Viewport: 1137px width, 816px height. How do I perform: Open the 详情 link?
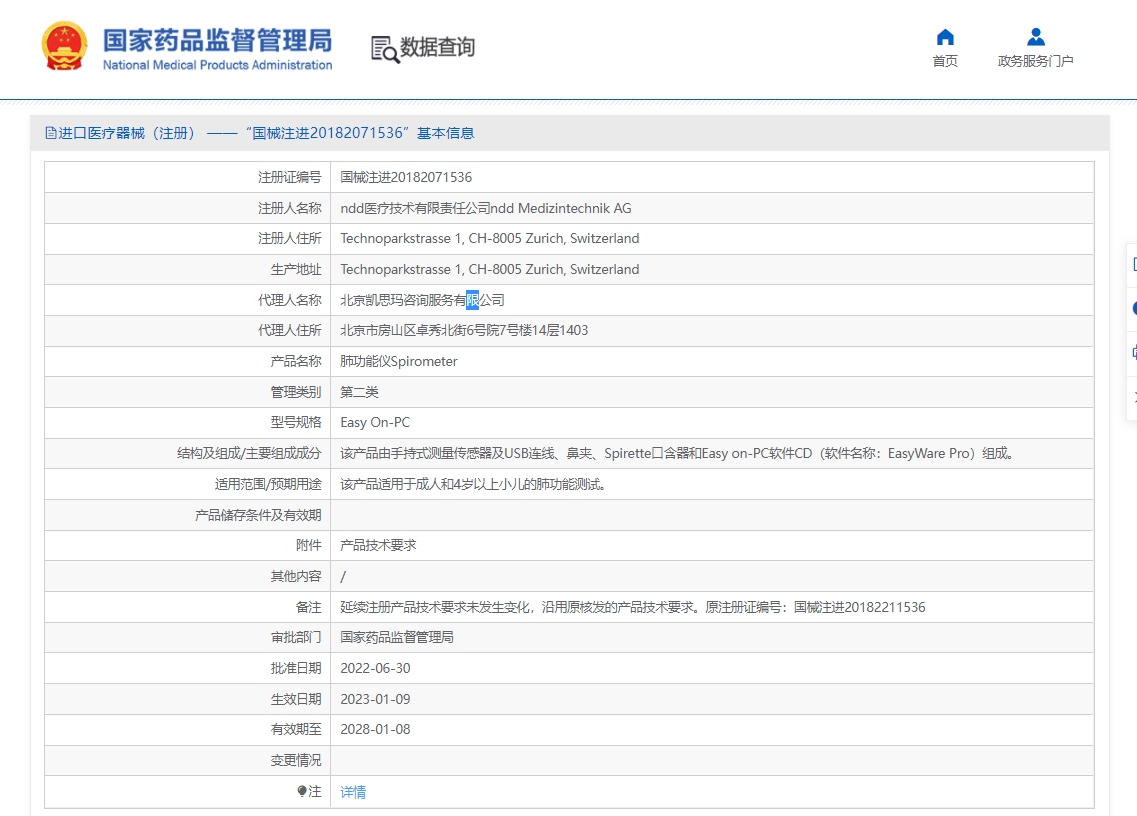pyautogui.click(x=352, y=791)
